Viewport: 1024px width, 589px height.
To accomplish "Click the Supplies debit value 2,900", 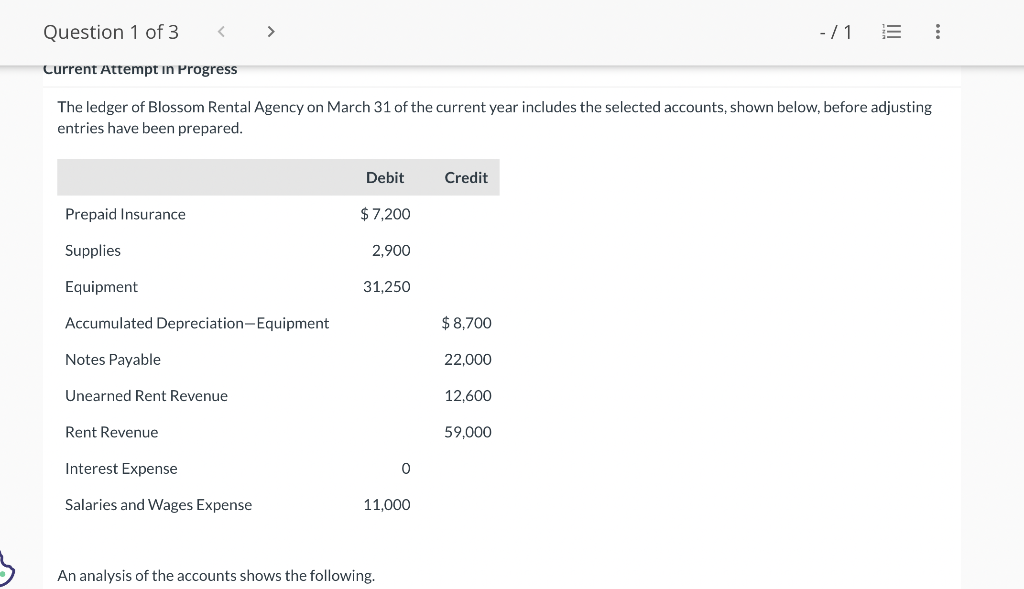I will [x=391, y=250].
